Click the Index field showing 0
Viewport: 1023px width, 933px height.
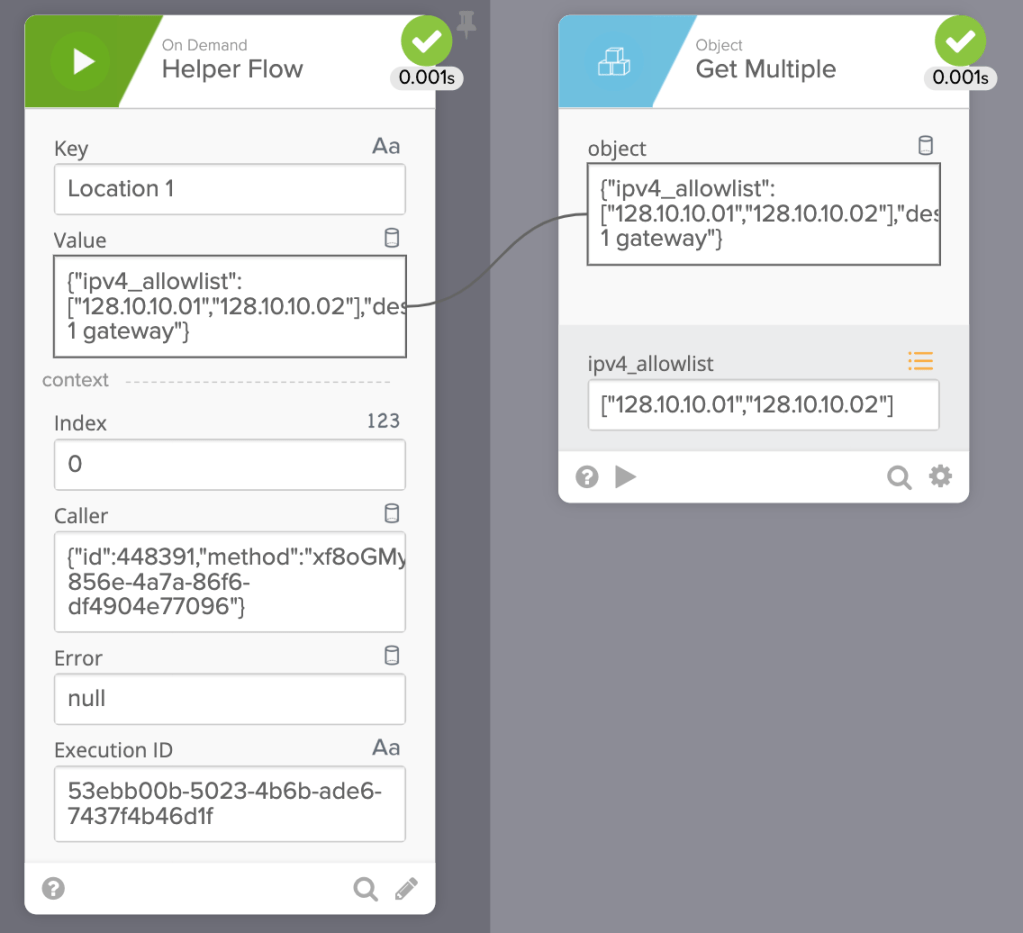click(229, 465)
